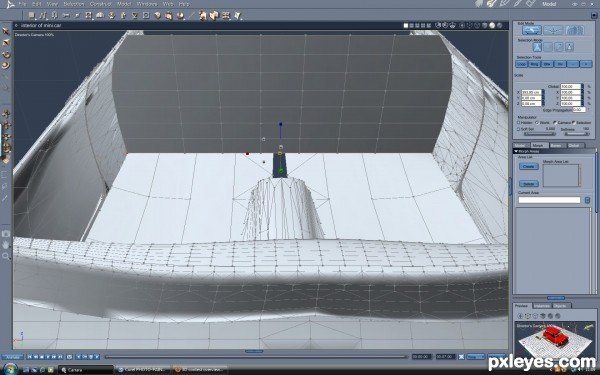Select the single-view layout icon
Screen dimensions: 600x375
point(406,26)
